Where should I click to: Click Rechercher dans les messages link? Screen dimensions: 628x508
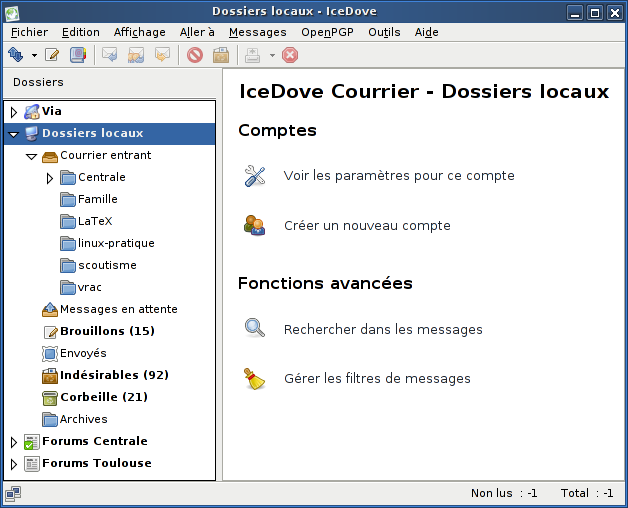point(383,329)
